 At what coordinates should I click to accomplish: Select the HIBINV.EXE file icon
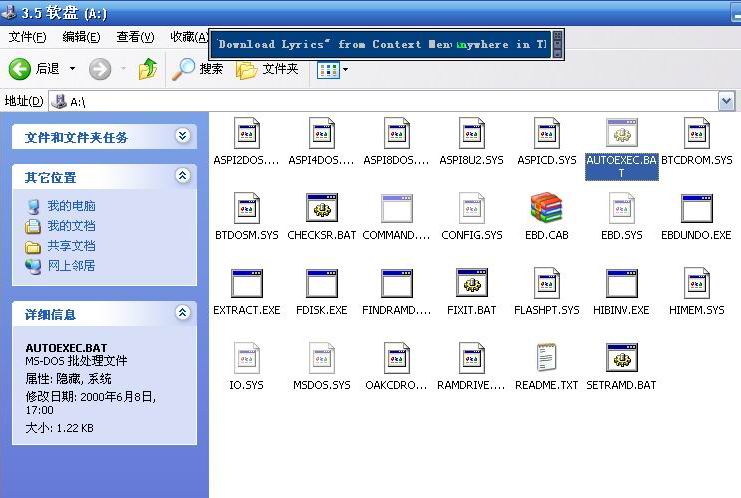pyautogui.click(x=621, y=283)
